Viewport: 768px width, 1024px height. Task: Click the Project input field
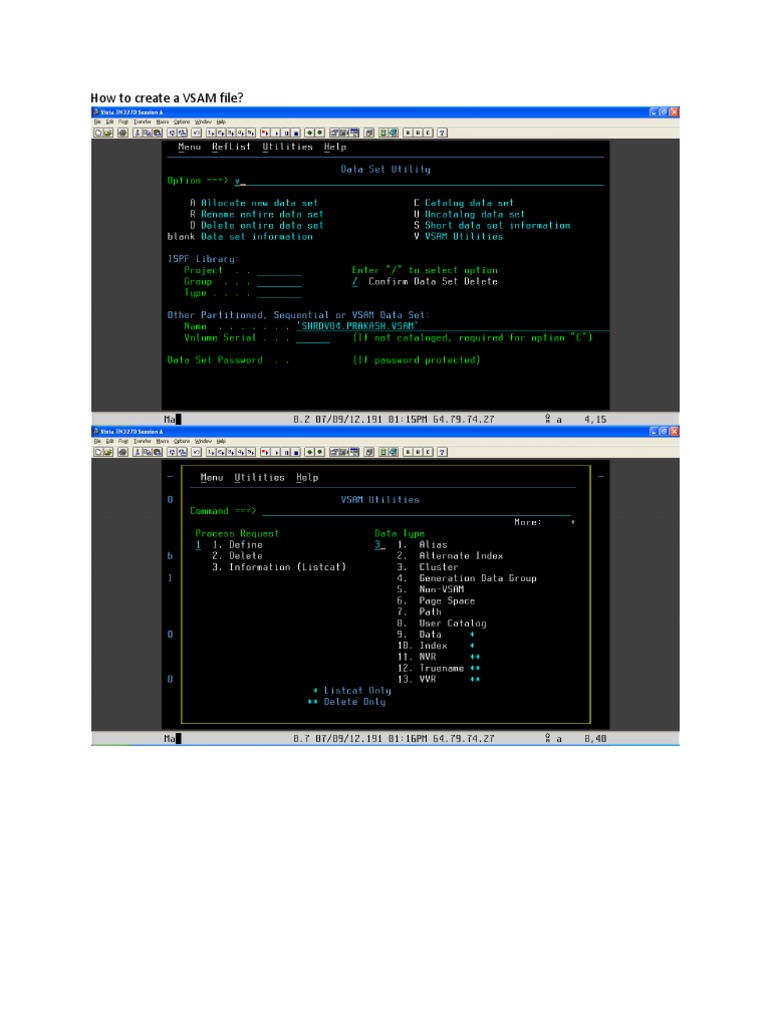click(279, 270)
